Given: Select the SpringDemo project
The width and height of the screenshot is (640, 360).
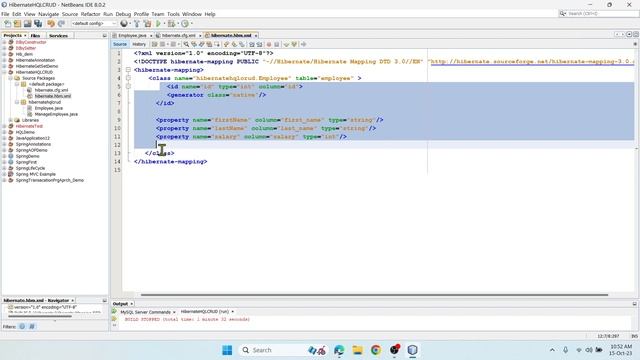Looking at the screenshot, I should [27, 156].
